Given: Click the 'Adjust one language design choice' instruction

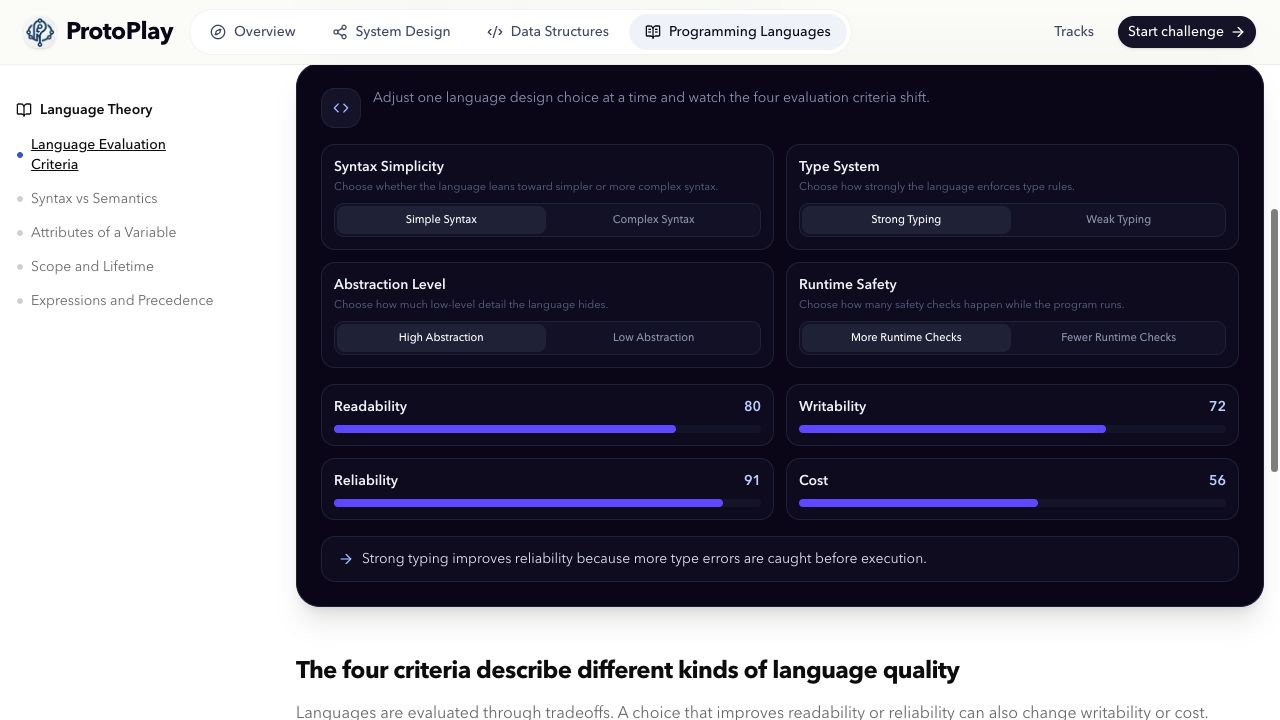Looking at the screenshot, I should (651, 98).
